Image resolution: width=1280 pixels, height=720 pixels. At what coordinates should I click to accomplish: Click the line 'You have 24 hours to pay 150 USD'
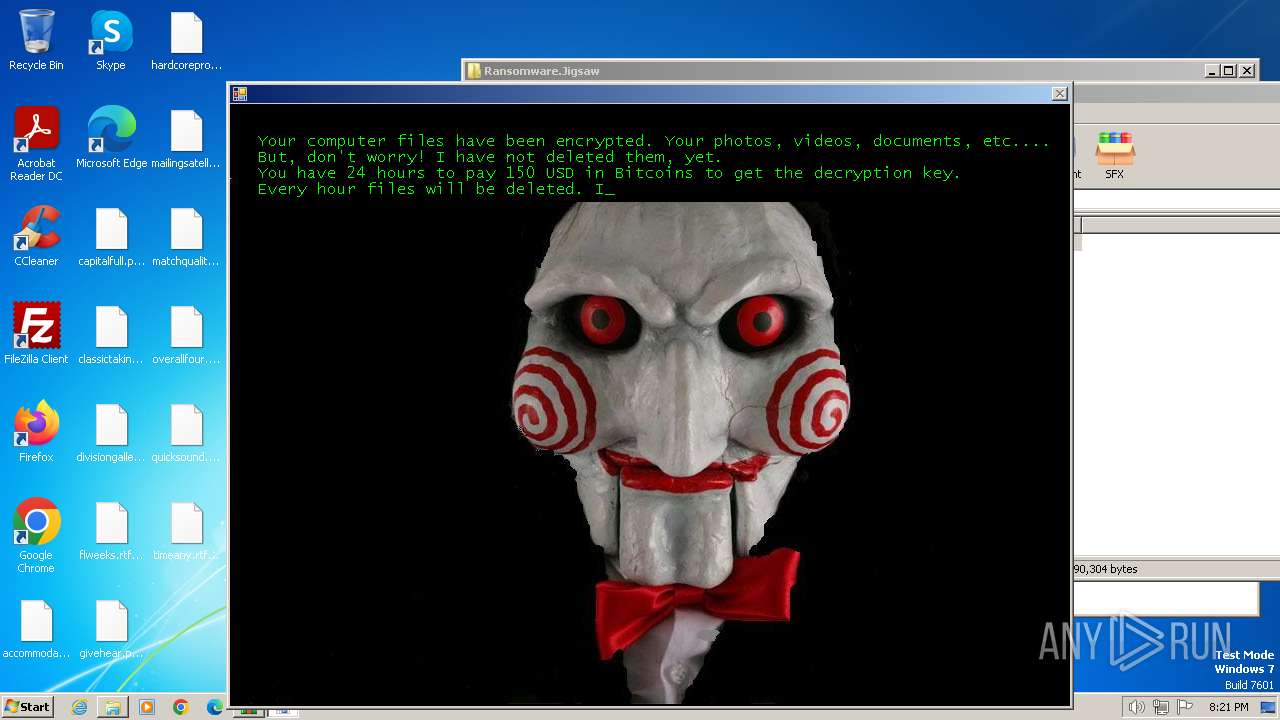click(415, 173)
